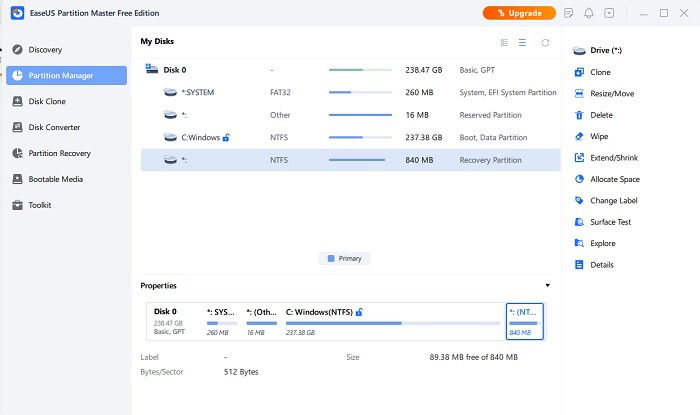Click C: Windows usage bar in disk map
The width and height of the screenshot is (700, 415).
tap(393, 323)
